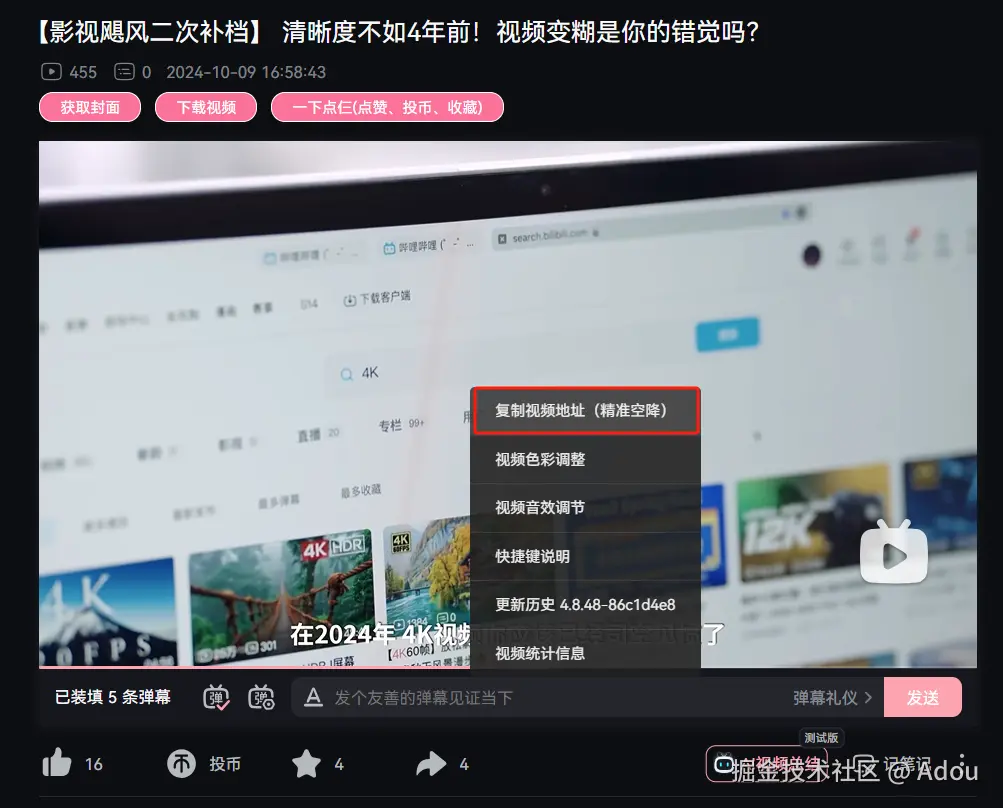Click the pink 视频笔记 测试版 icon
Viewport: 1003px width, 808px height.
click(x=723, y=764)
